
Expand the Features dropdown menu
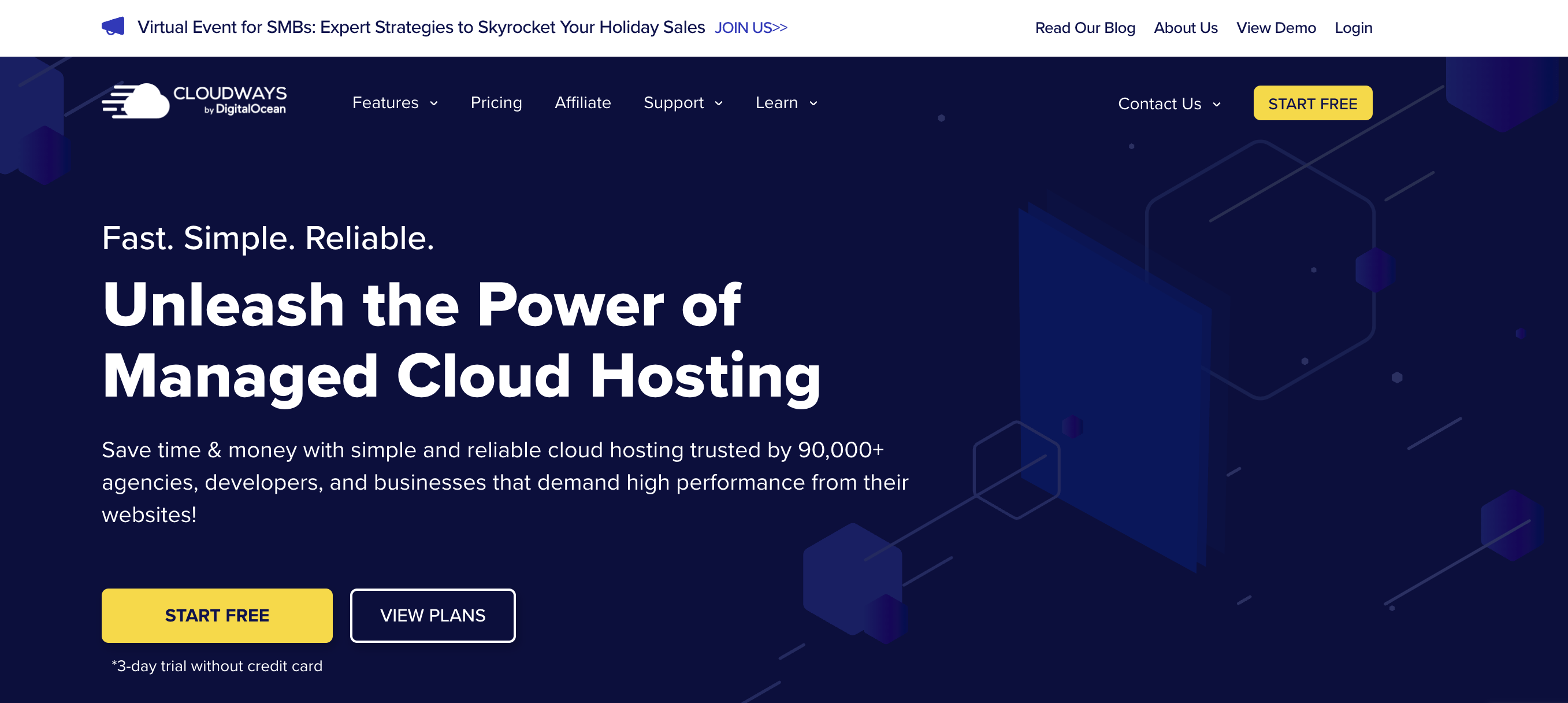click(385, 103)
